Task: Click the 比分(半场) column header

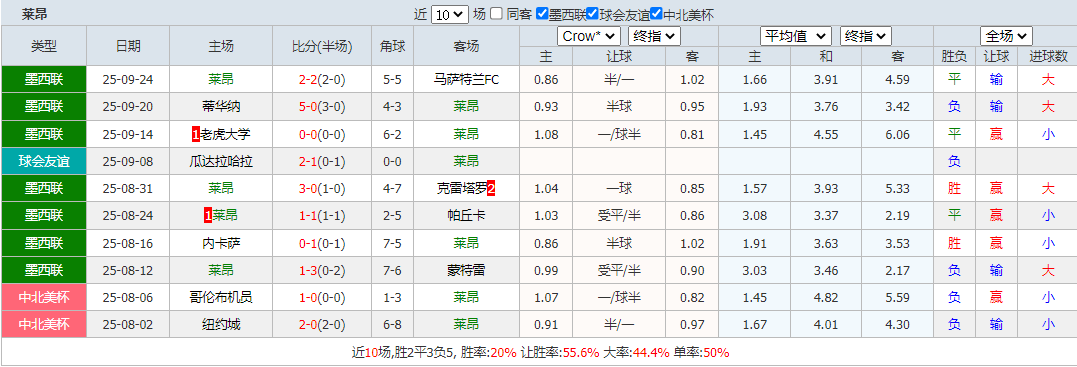Action: pyautogui.click(x=322, y=46)
